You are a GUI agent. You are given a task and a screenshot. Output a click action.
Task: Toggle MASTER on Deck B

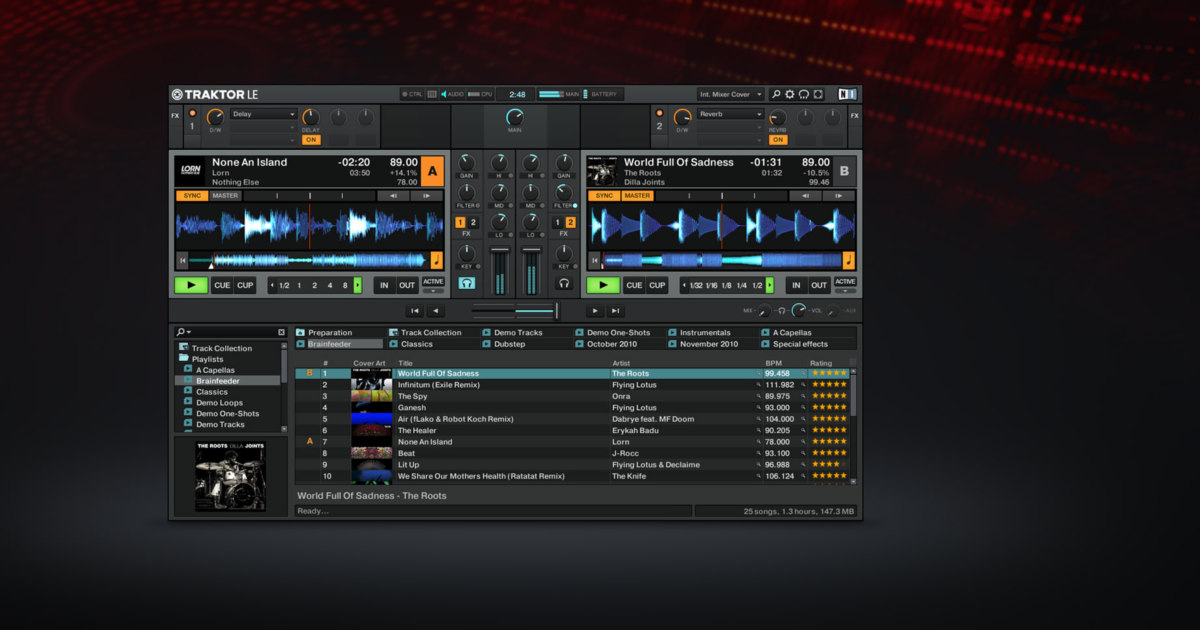point(637,196)
